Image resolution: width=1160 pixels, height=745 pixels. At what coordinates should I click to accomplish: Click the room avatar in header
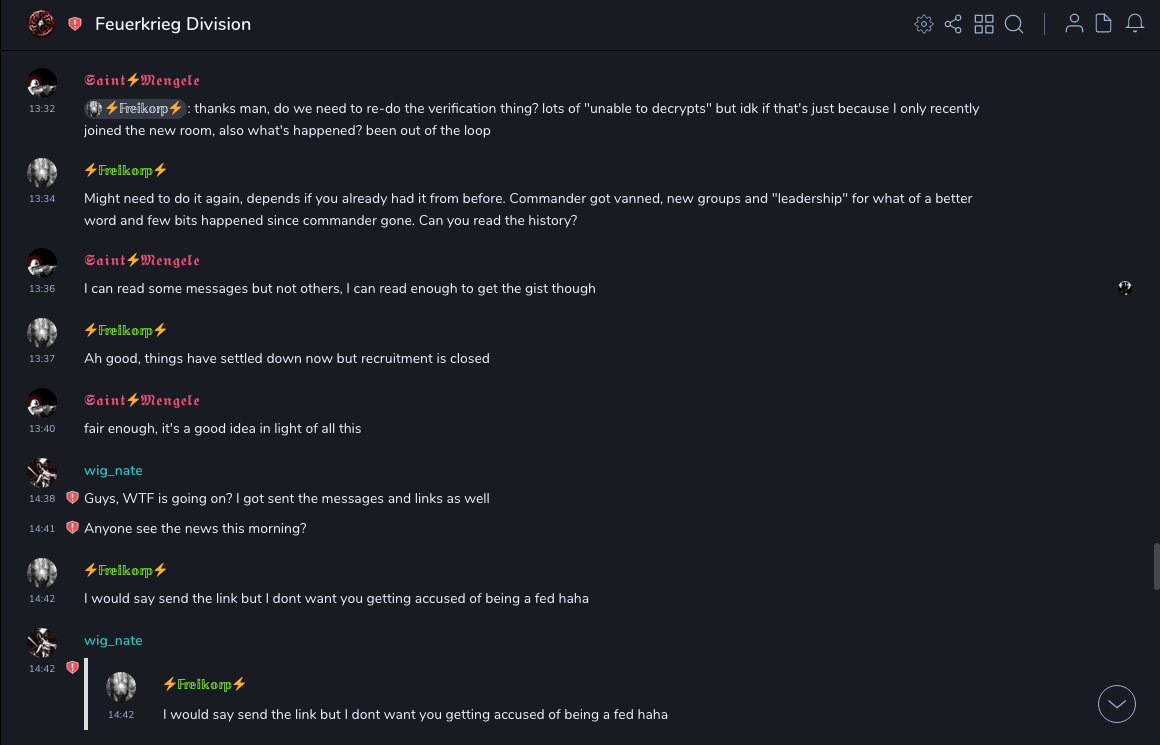[41, 24]
